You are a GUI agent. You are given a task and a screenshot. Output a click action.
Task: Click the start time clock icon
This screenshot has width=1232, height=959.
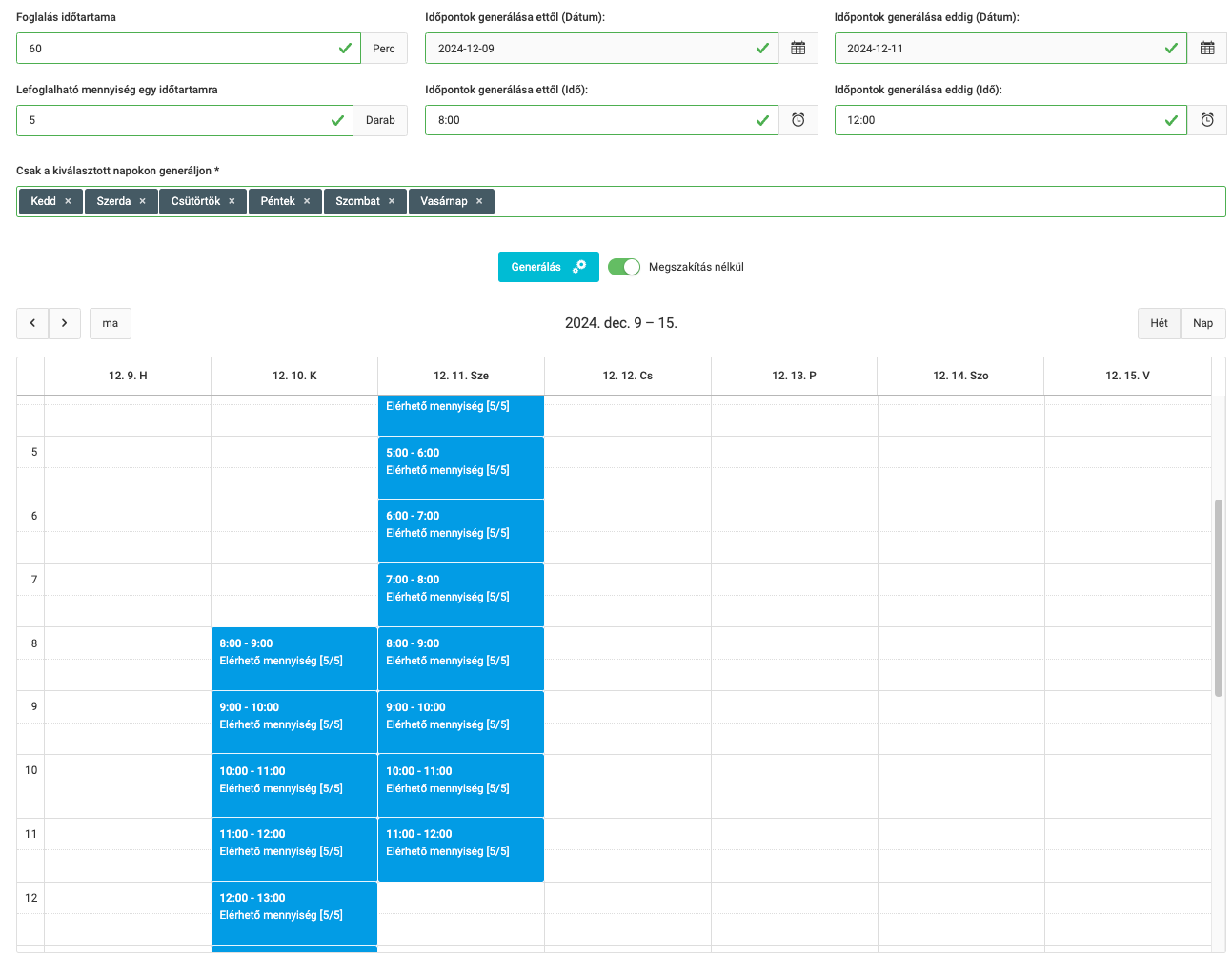click(x=798, y=120)
